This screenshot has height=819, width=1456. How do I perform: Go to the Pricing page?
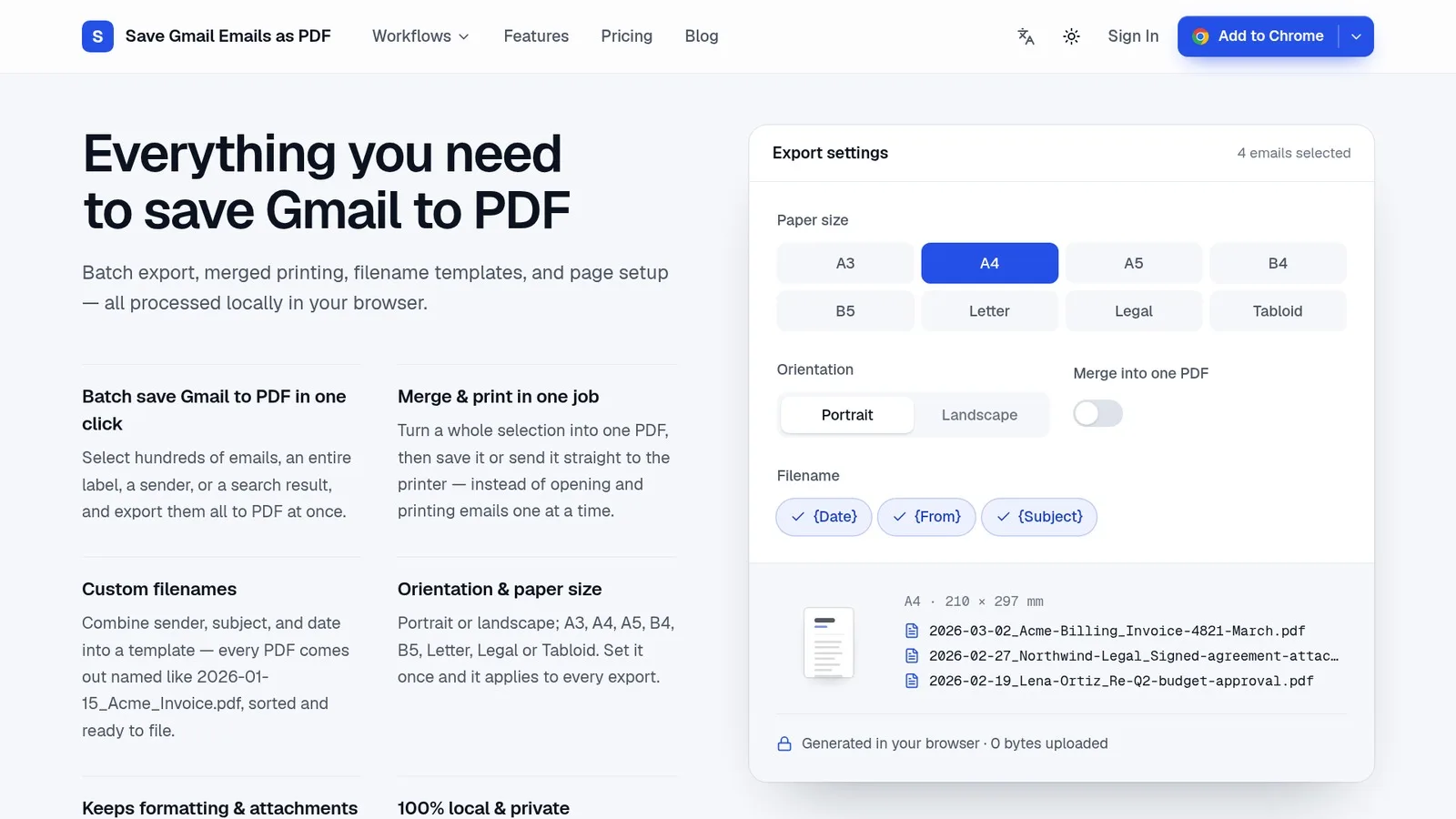pos(627,36)
